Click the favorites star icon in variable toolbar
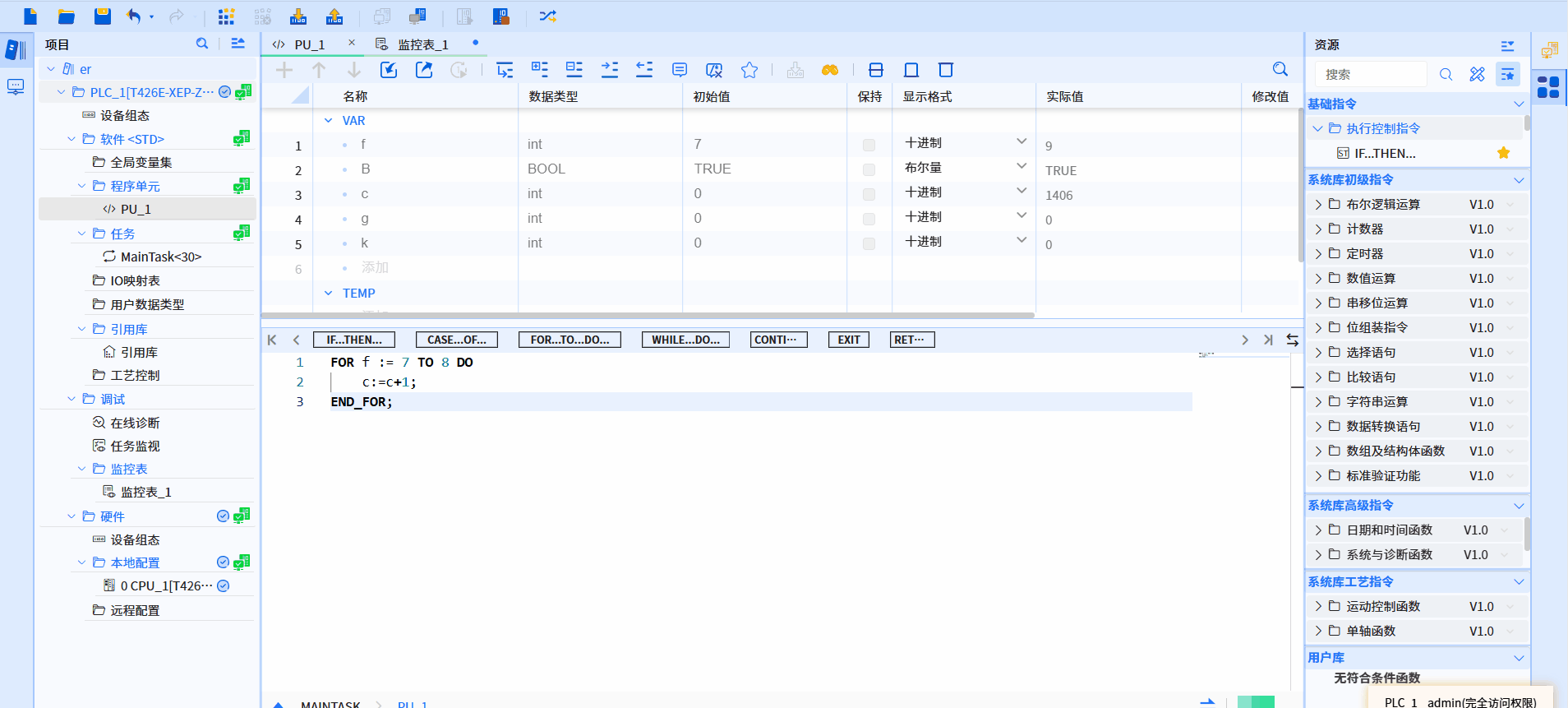The width and height of the screenshot is (1568, 708). 749,70
